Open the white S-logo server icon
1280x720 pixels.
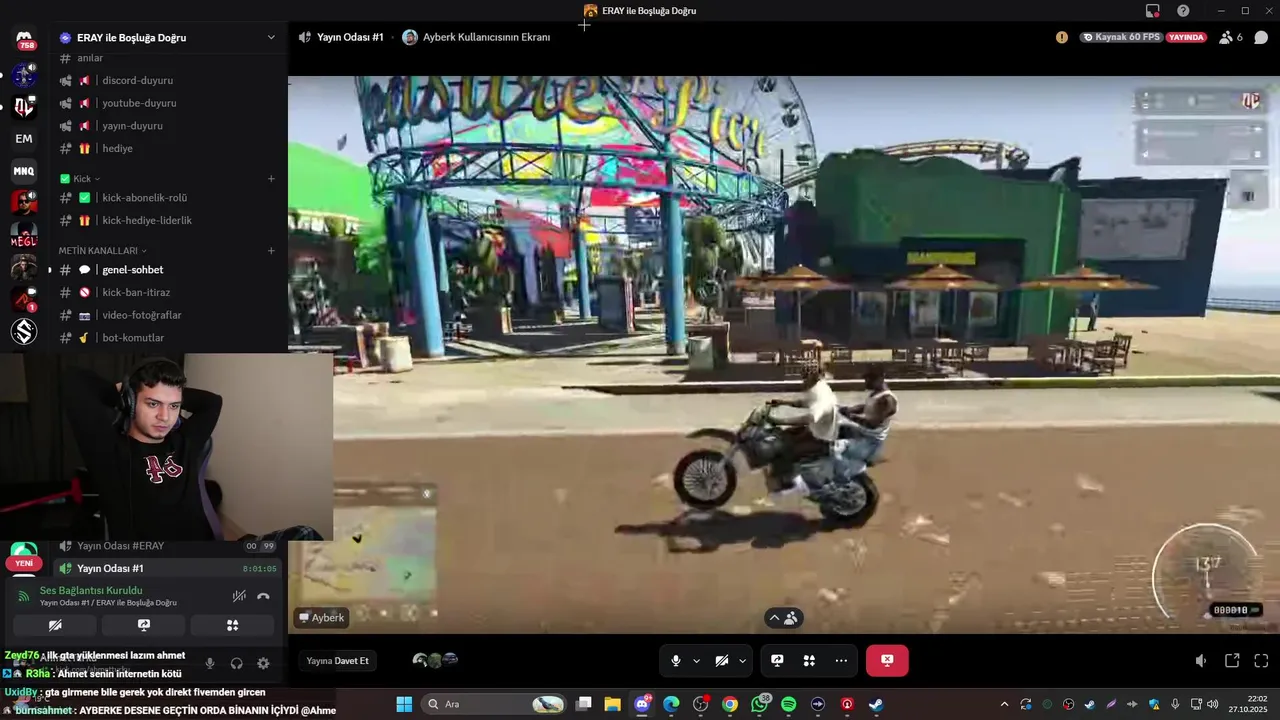(24, 331)
